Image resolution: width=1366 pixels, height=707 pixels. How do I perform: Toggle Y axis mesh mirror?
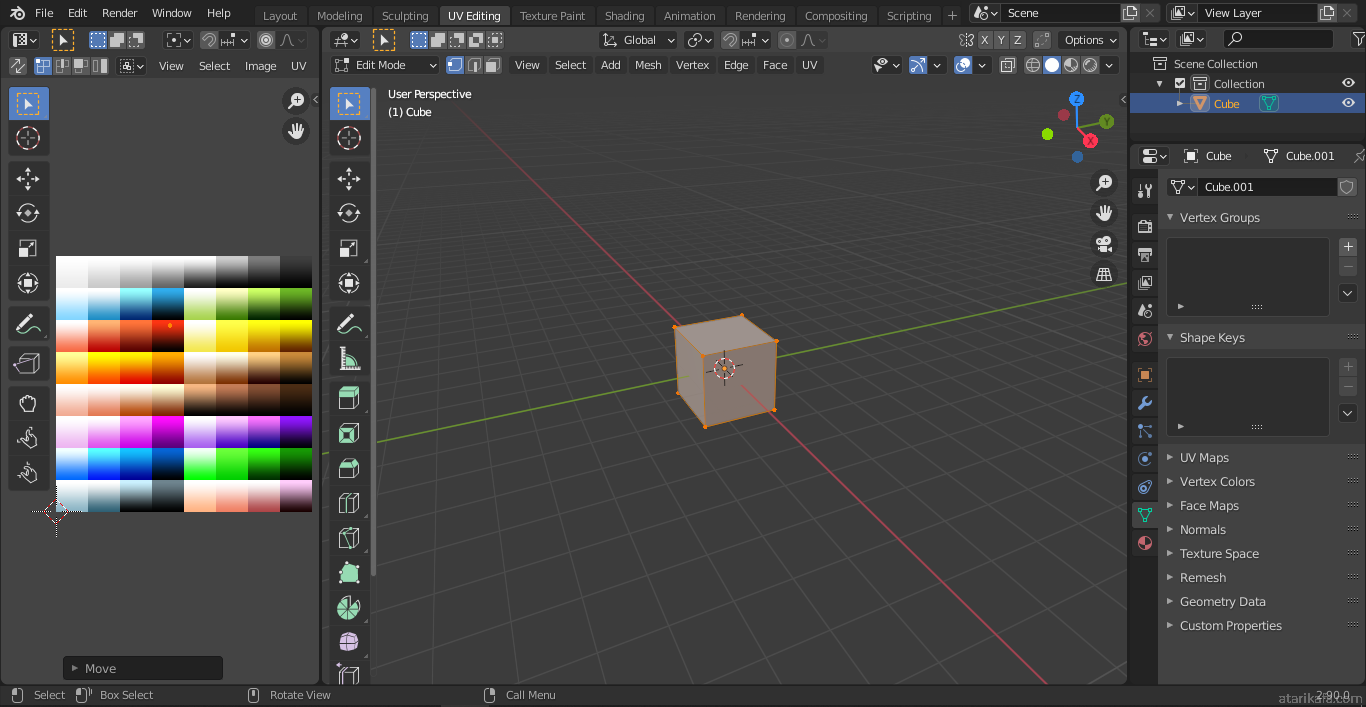click(x=1001, y=40)
